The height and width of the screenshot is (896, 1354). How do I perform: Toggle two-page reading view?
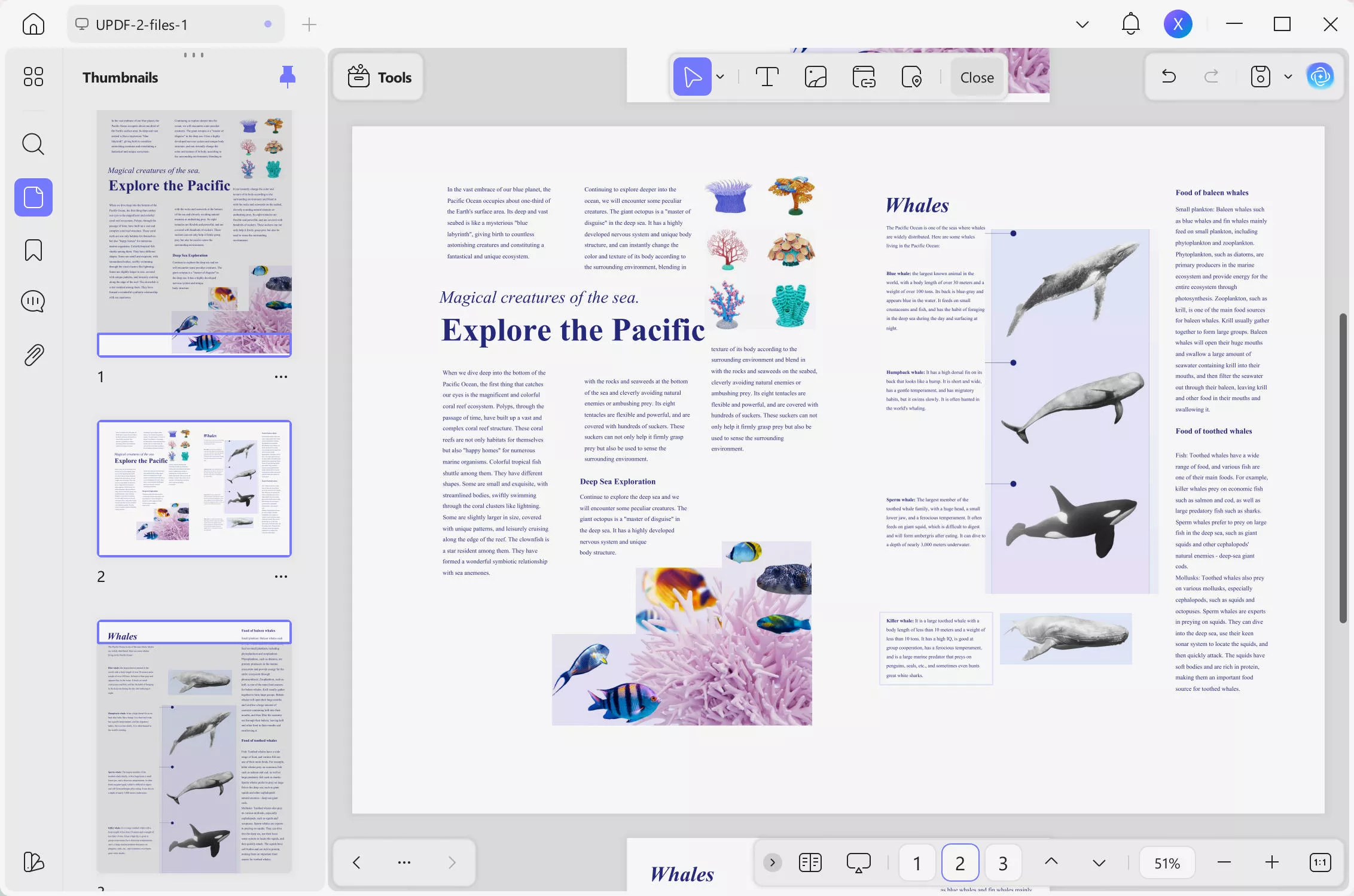[x=810, y=863]
